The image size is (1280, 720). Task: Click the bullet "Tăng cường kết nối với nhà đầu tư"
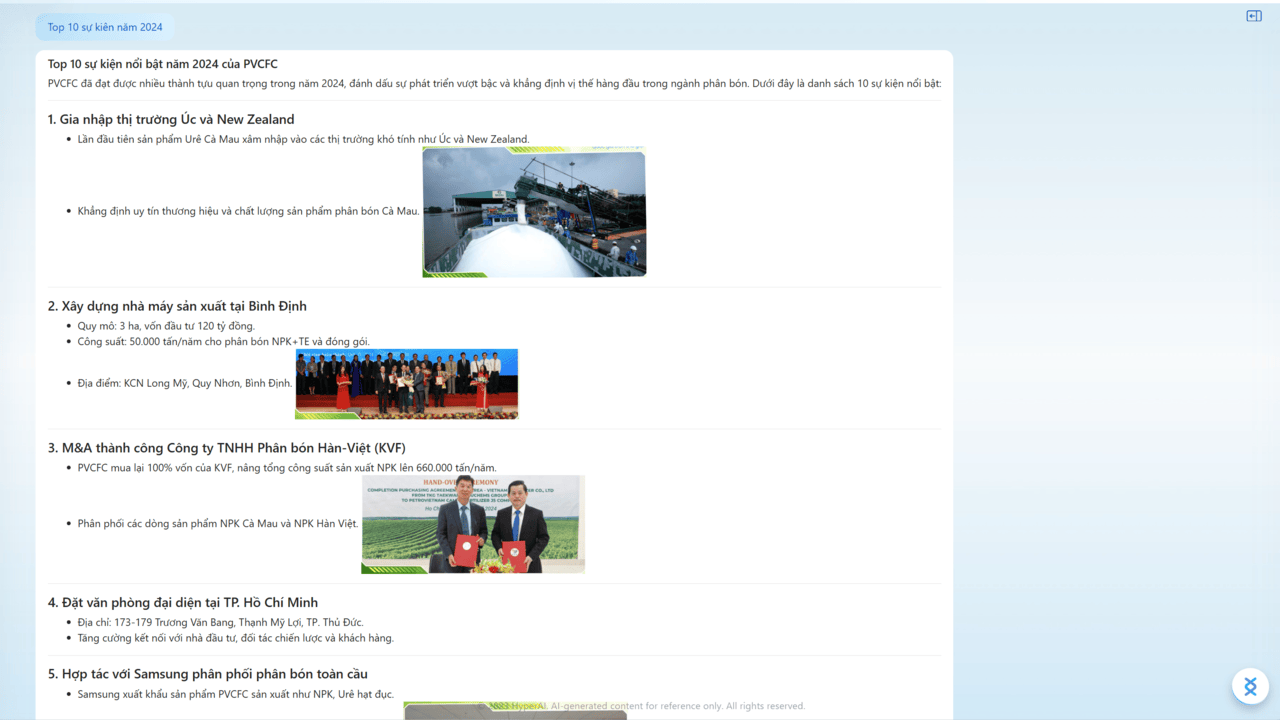pos(236,638)
